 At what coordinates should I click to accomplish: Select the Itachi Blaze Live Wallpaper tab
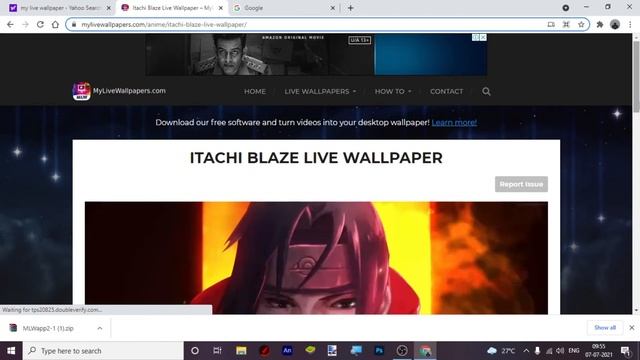coord(172,8)
